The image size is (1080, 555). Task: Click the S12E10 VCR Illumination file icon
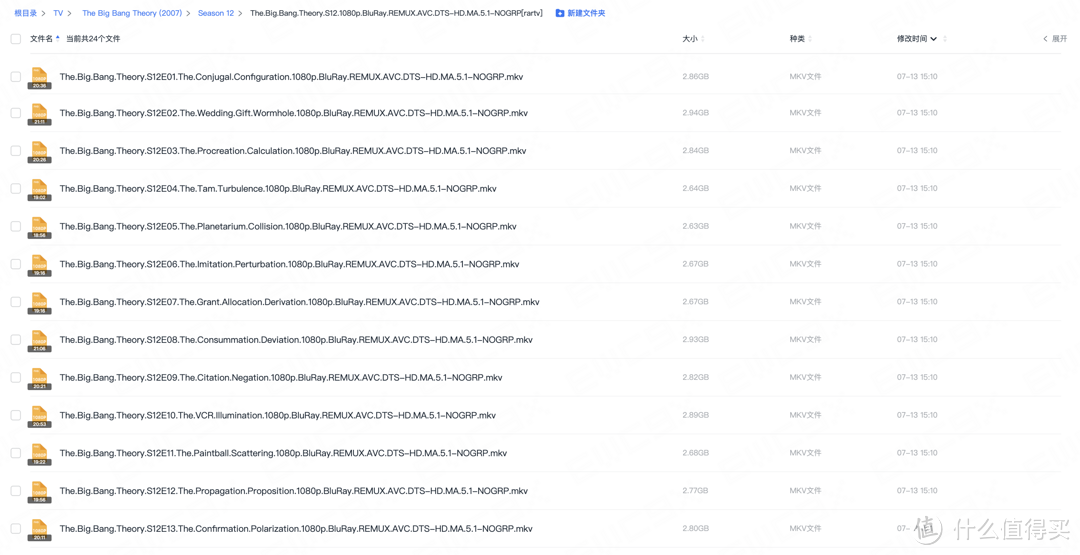click(x=39, y=417)
